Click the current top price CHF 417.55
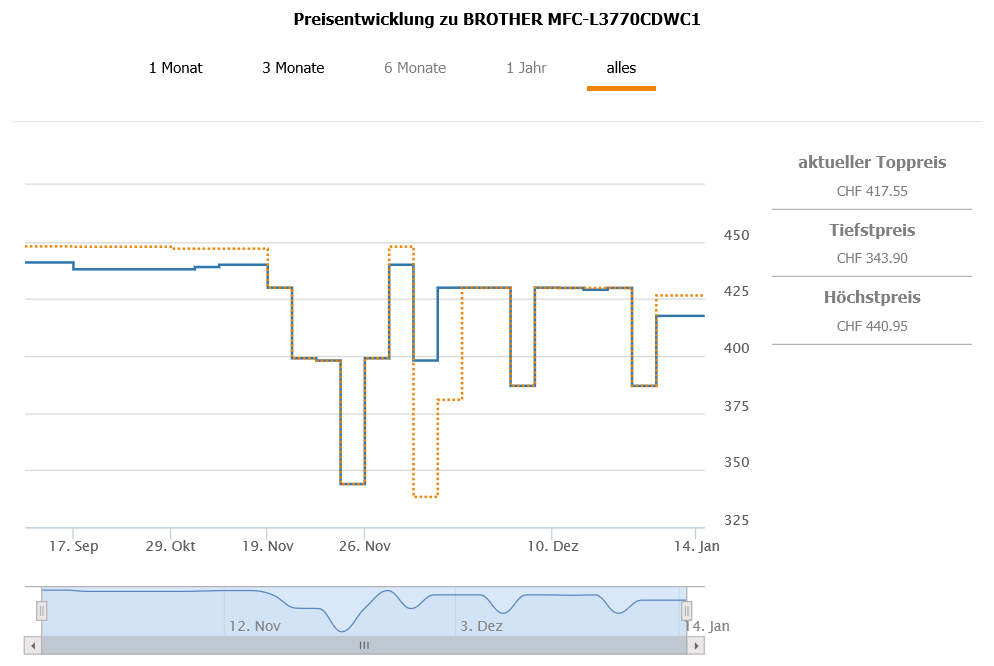Screen dimensions: 994x666 point(872,191)
